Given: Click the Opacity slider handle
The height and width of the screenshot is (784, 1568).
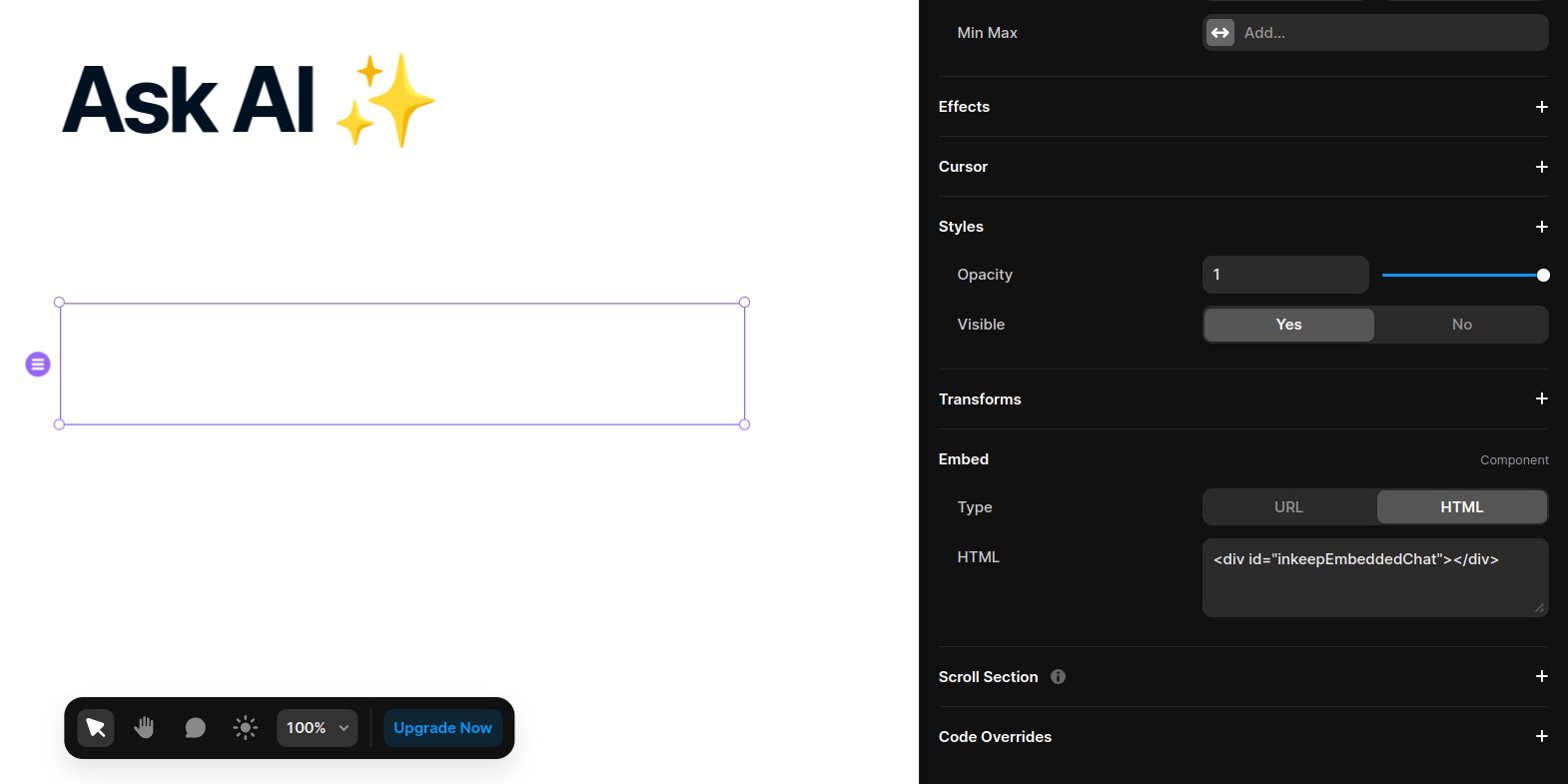Looking at the screenshot, I should tap(1543, 275).
